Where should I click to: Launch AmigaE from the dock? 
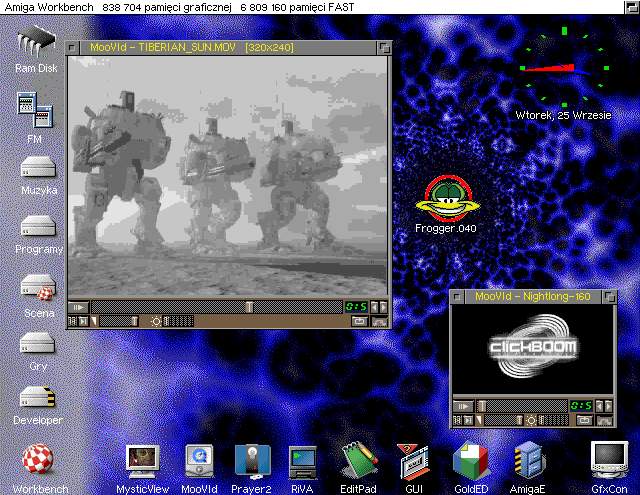[x=529, y=460]
